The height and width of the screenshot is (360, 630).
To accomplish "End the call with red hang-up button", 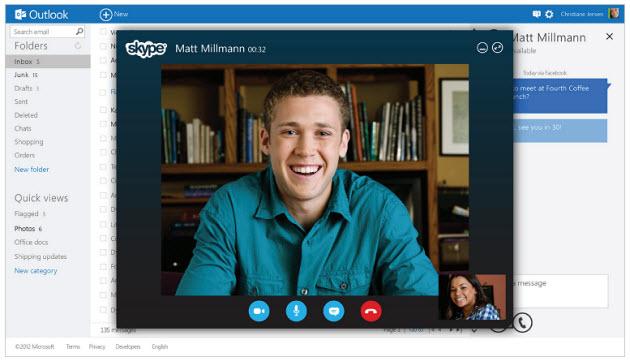I will tap(371, 311).
